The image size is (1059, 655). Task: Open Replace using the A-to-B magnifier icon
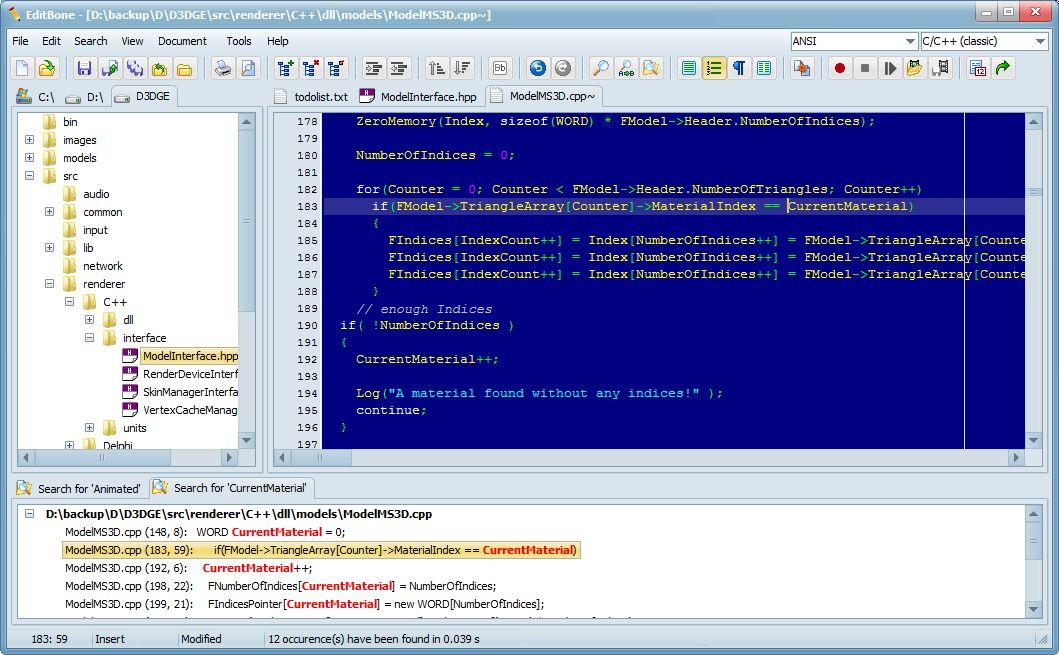(626, 68)
